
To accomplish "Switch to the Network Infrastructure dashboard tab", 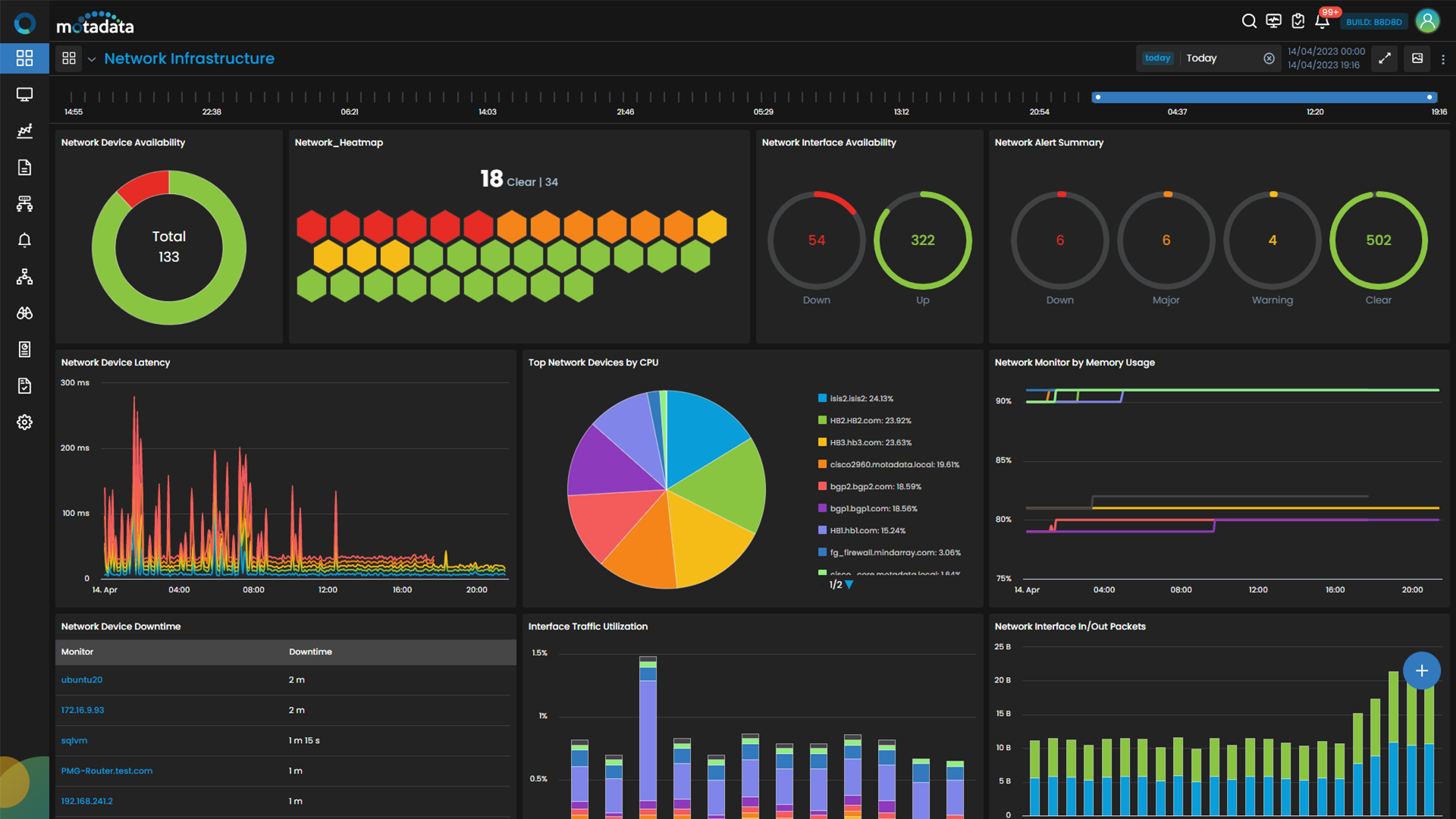I will [189, 58].
